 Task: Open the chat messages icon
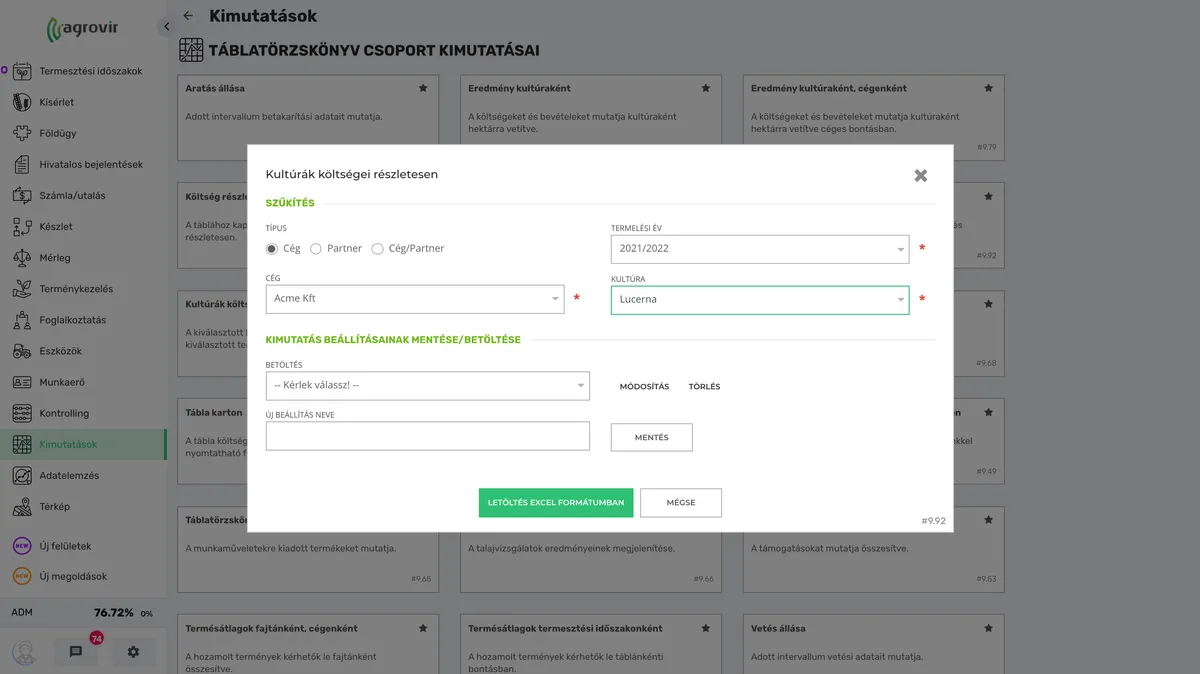76,652
